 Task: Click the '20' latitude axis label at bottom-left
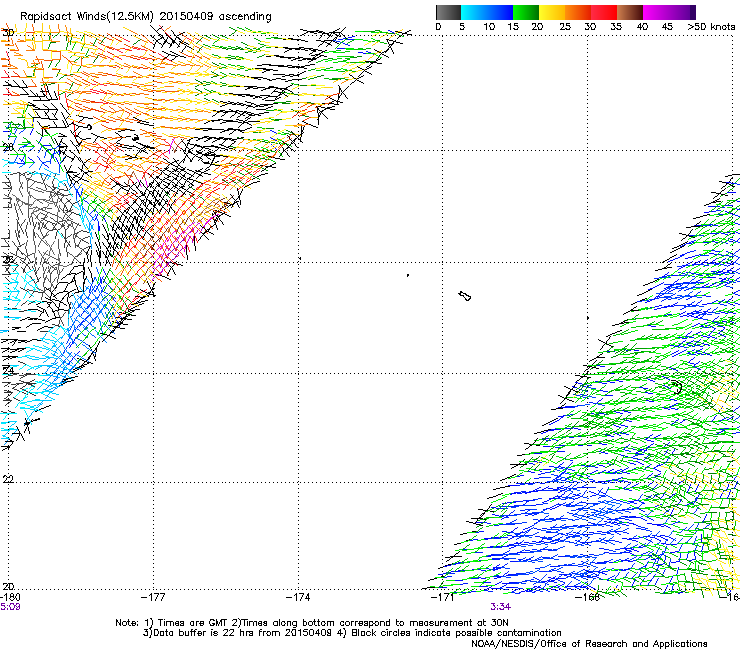(x=8, y=586)
